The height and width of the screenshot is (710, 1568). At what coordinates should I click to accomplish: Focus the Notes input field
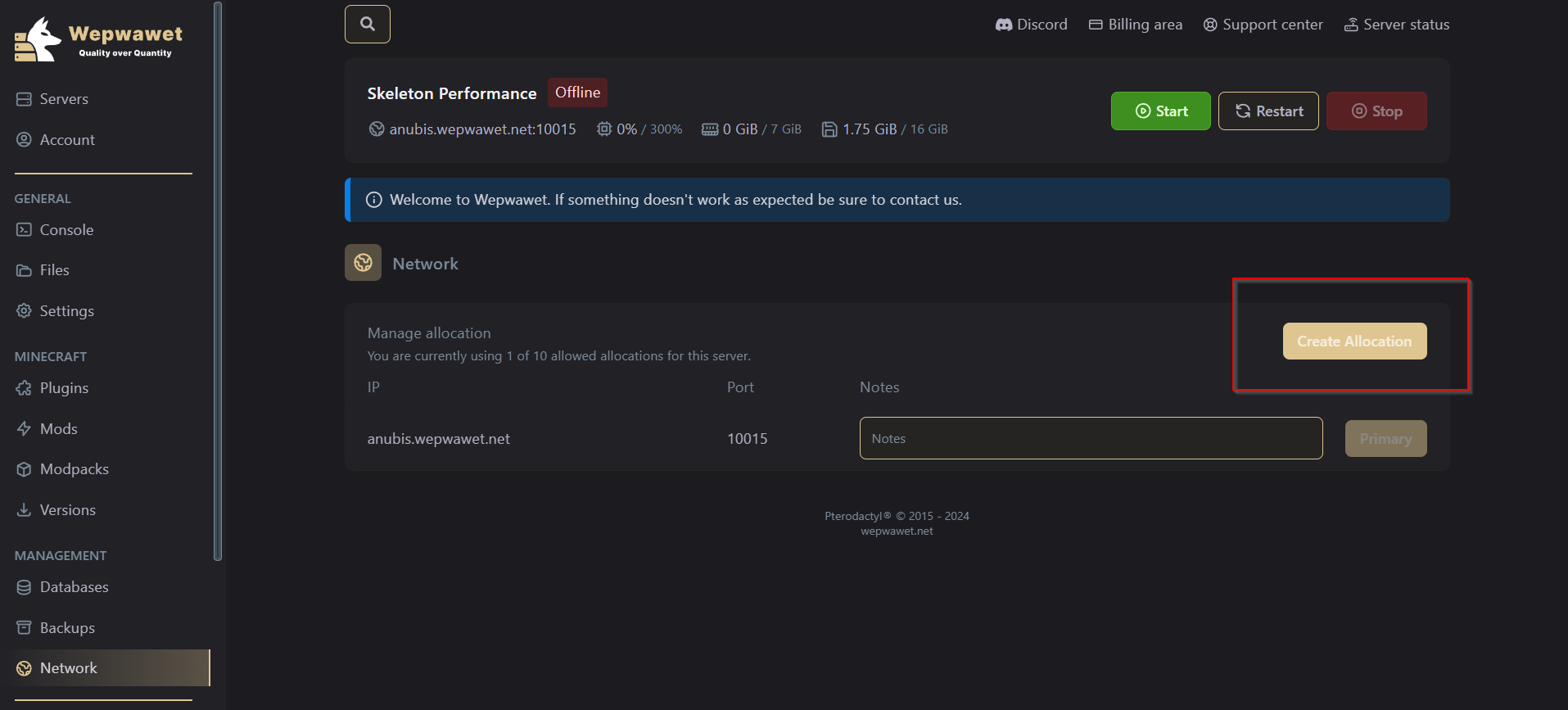pos(1091,438)
